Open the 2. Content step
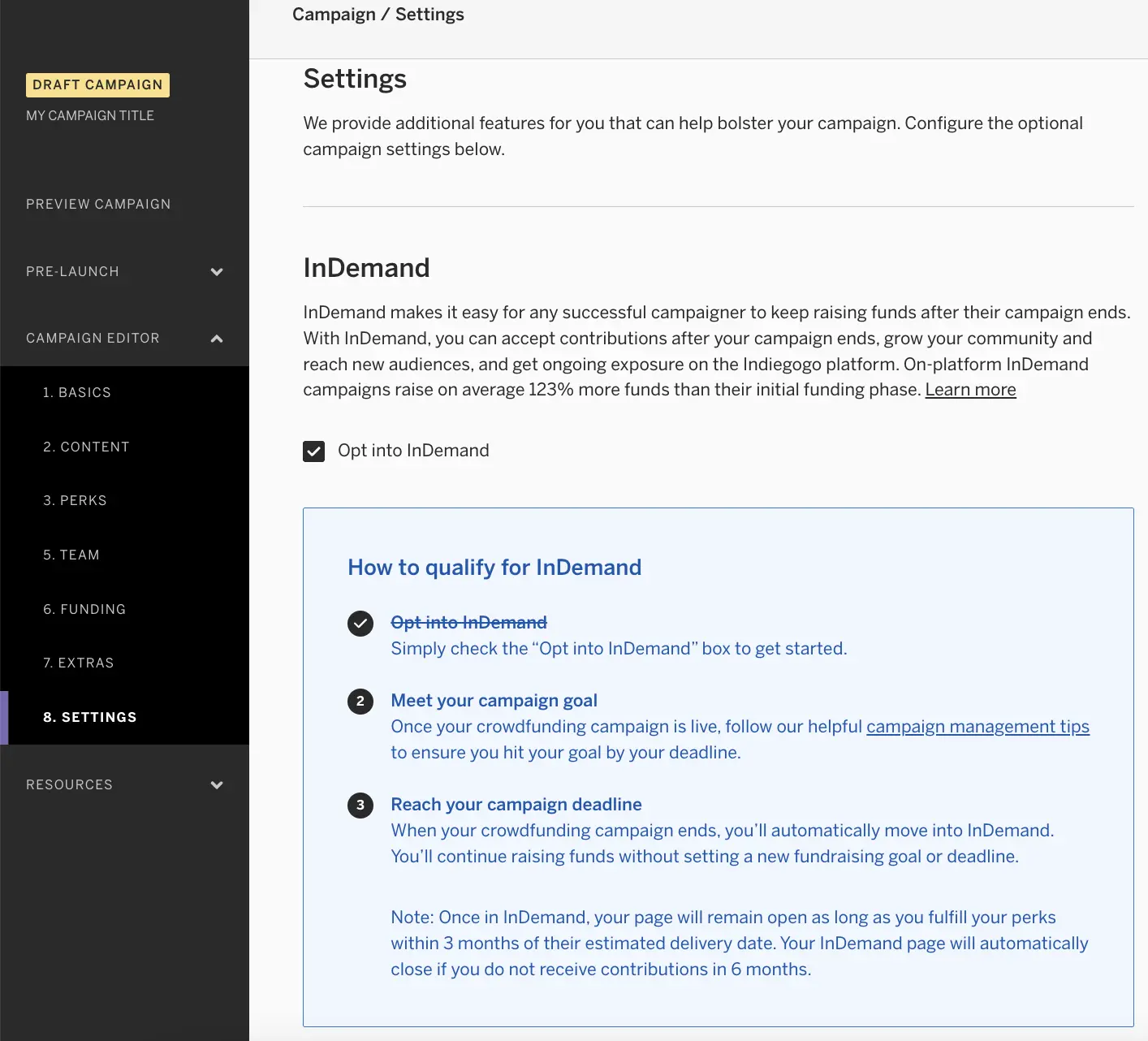 point(86,447)
